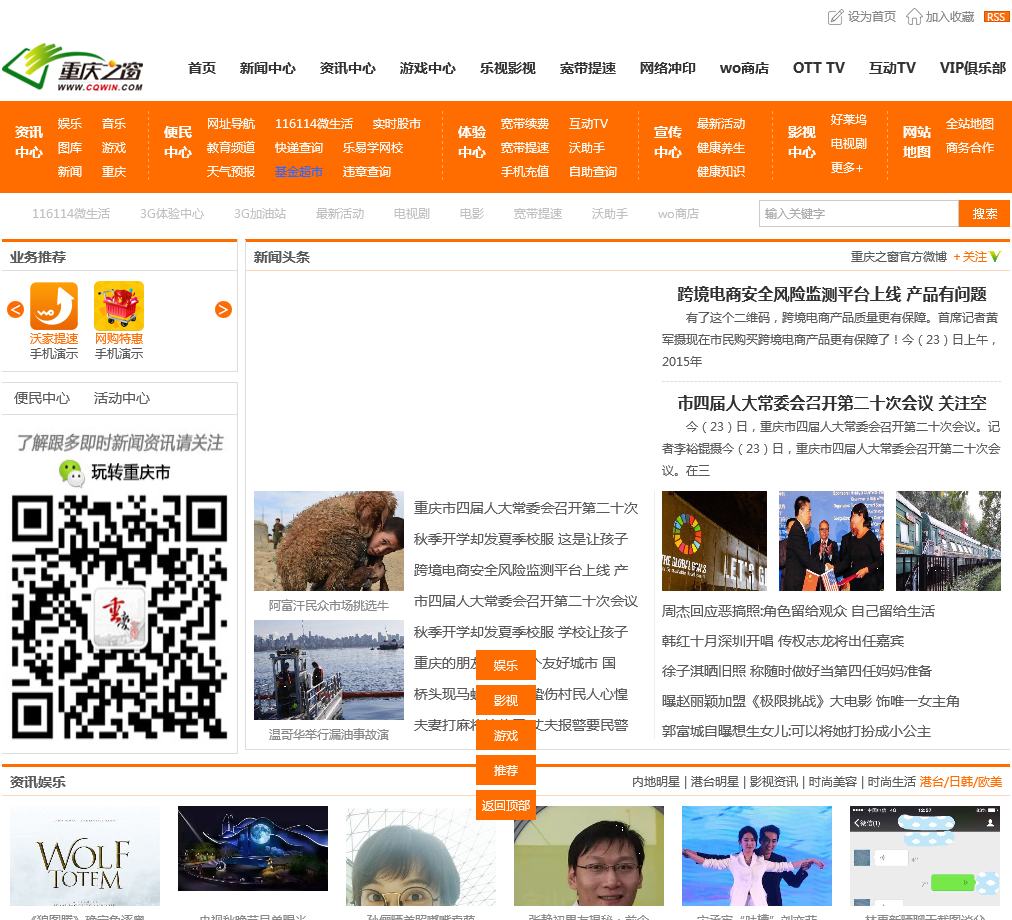The width and height of the screenshot is (1012, 920).
Task: Open article 秋季开学却发夏季校服 这是让孩子
Action: click(x=520, y=539)
